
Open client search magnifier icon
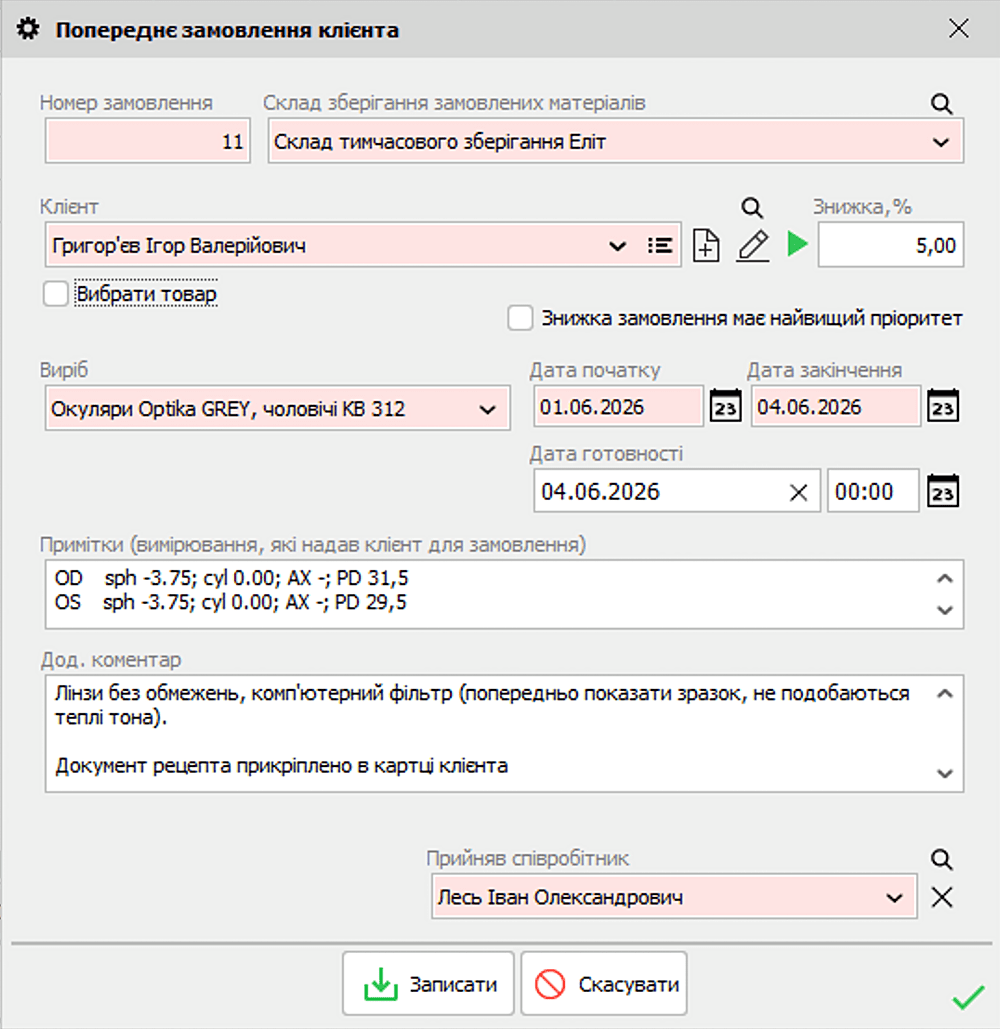click(x=752, y=208)
